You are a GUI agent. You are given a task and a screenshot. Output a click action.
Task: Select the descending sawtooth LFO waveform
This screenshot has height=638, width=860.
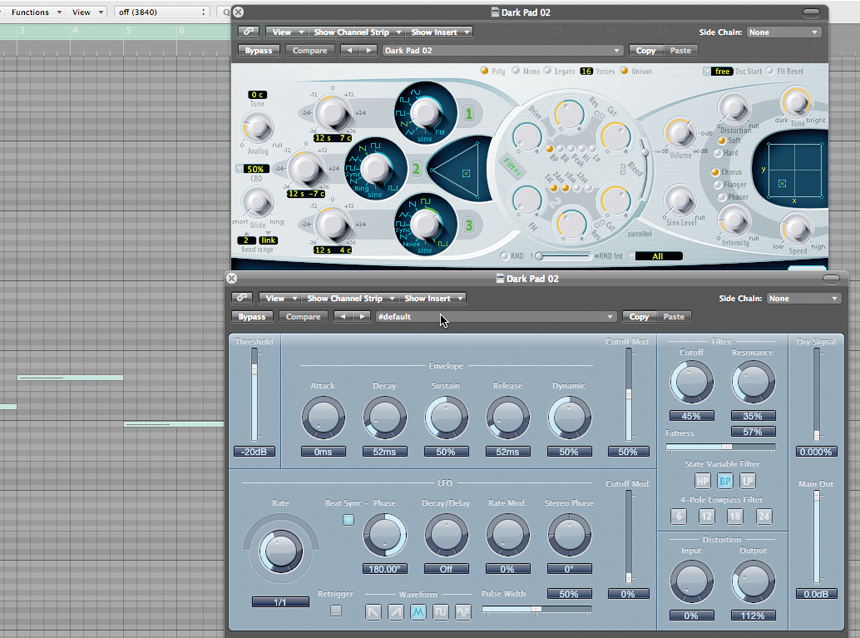pyautogui.click(x=373, y=612)
